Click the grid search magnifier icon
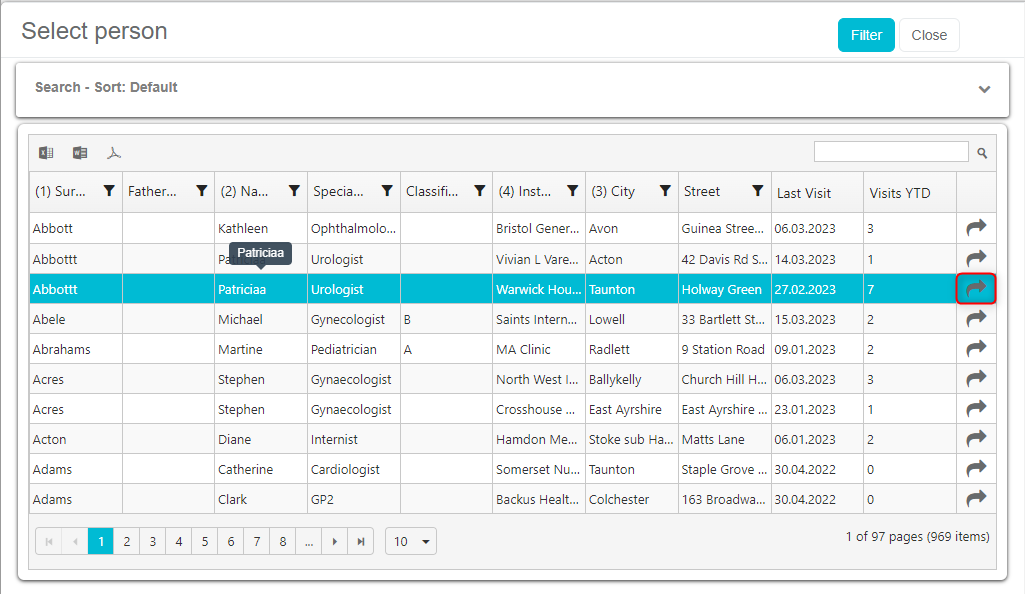The width and height of the screenshot is (1025, 594). [982, 153]
